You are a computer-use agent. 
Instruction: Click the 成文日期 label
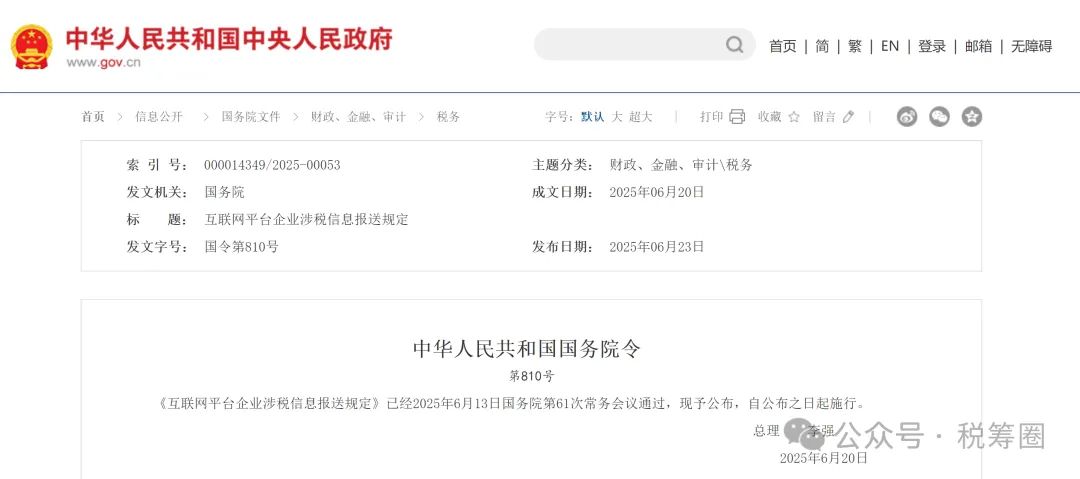[563, 193]
